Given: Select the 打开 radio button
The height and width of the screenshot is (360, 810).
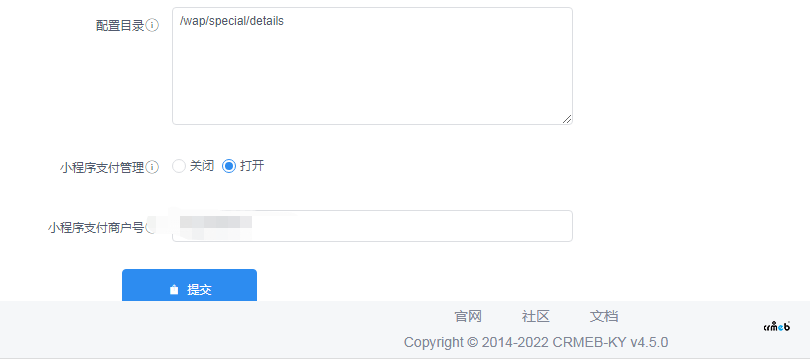Looking at the screenshot, I should (229, 166).
